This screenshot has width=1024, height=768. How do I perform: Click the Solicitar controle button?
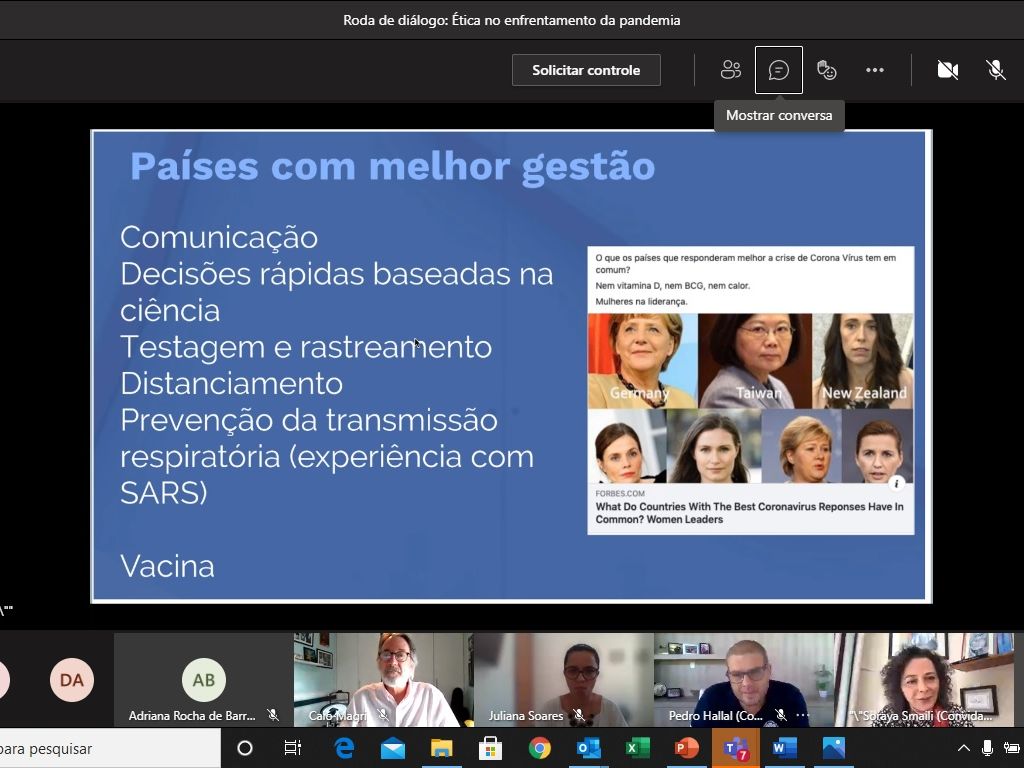click(586, 70)
